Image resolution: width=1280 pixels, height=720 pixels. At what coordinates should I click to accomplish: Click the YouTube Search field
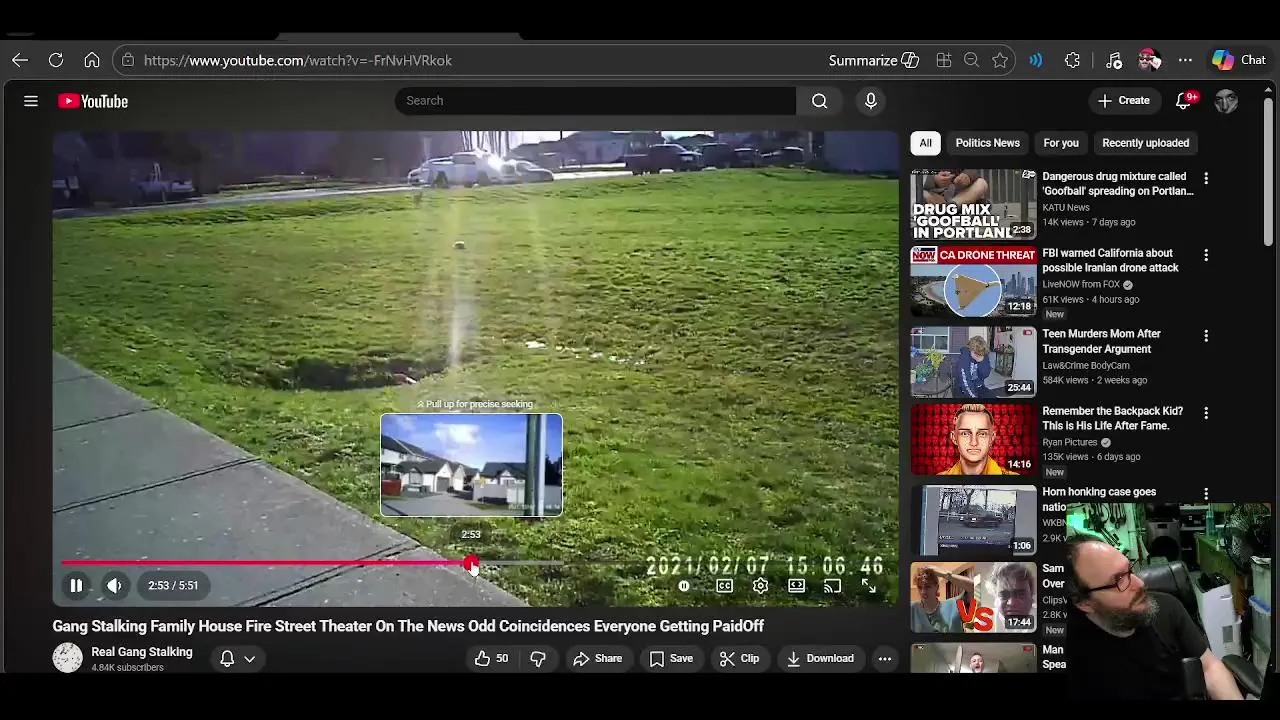tap(595, 100)
